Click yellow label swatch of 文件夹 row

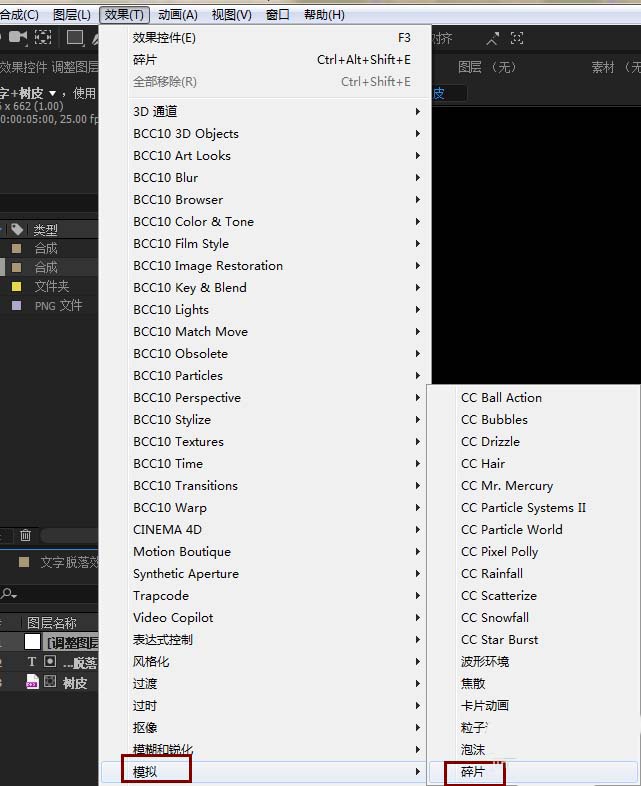(x=17, y=286)
